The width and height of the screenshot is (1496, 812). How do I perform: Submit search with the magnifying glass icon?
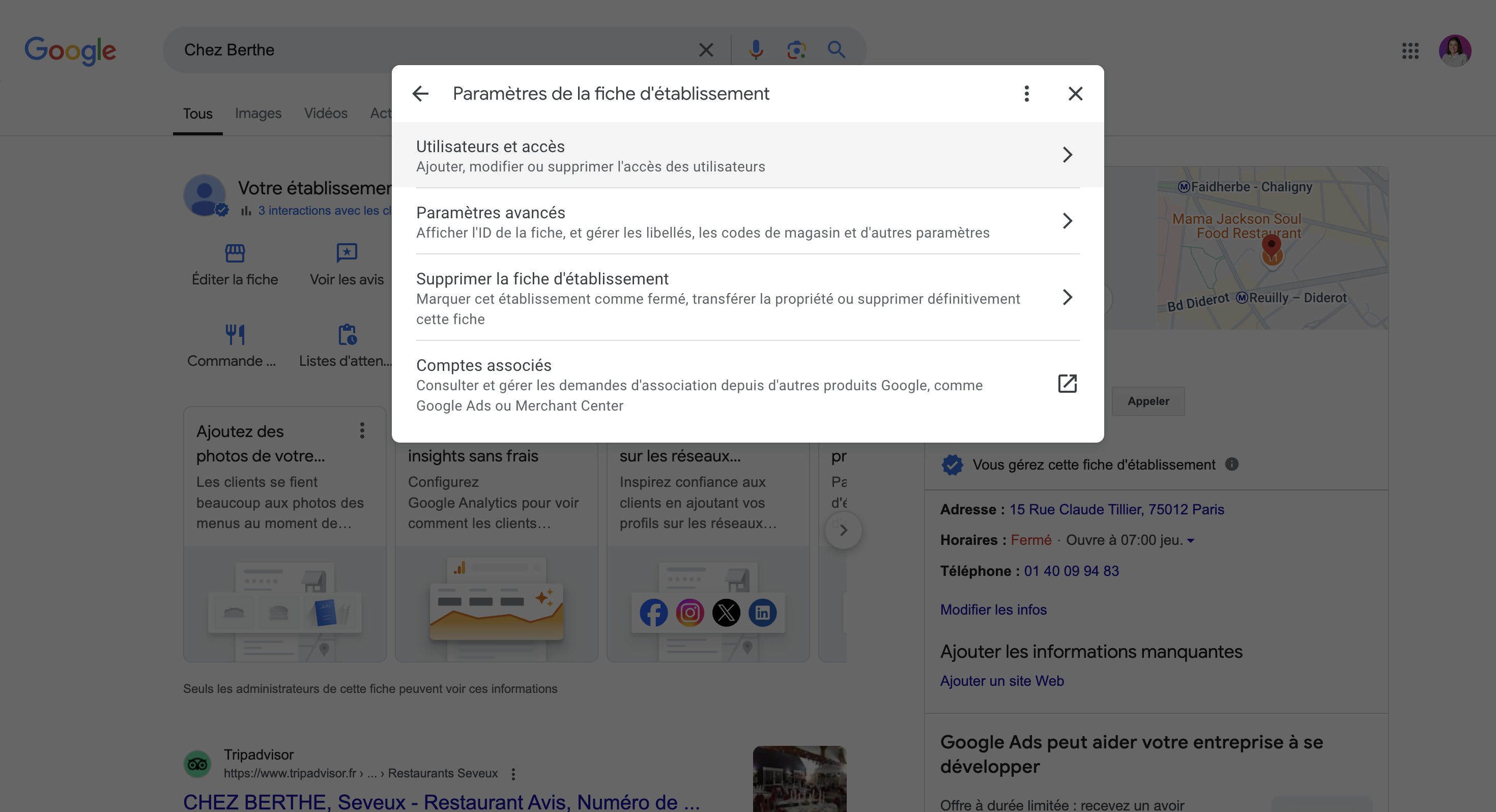coord(836,50)
